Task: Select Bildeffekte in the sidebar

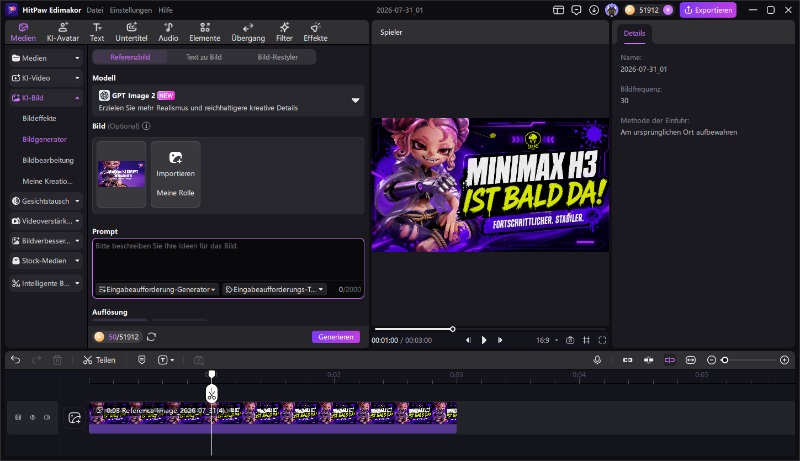Action: pyautogui.click(x=39, y=118)
